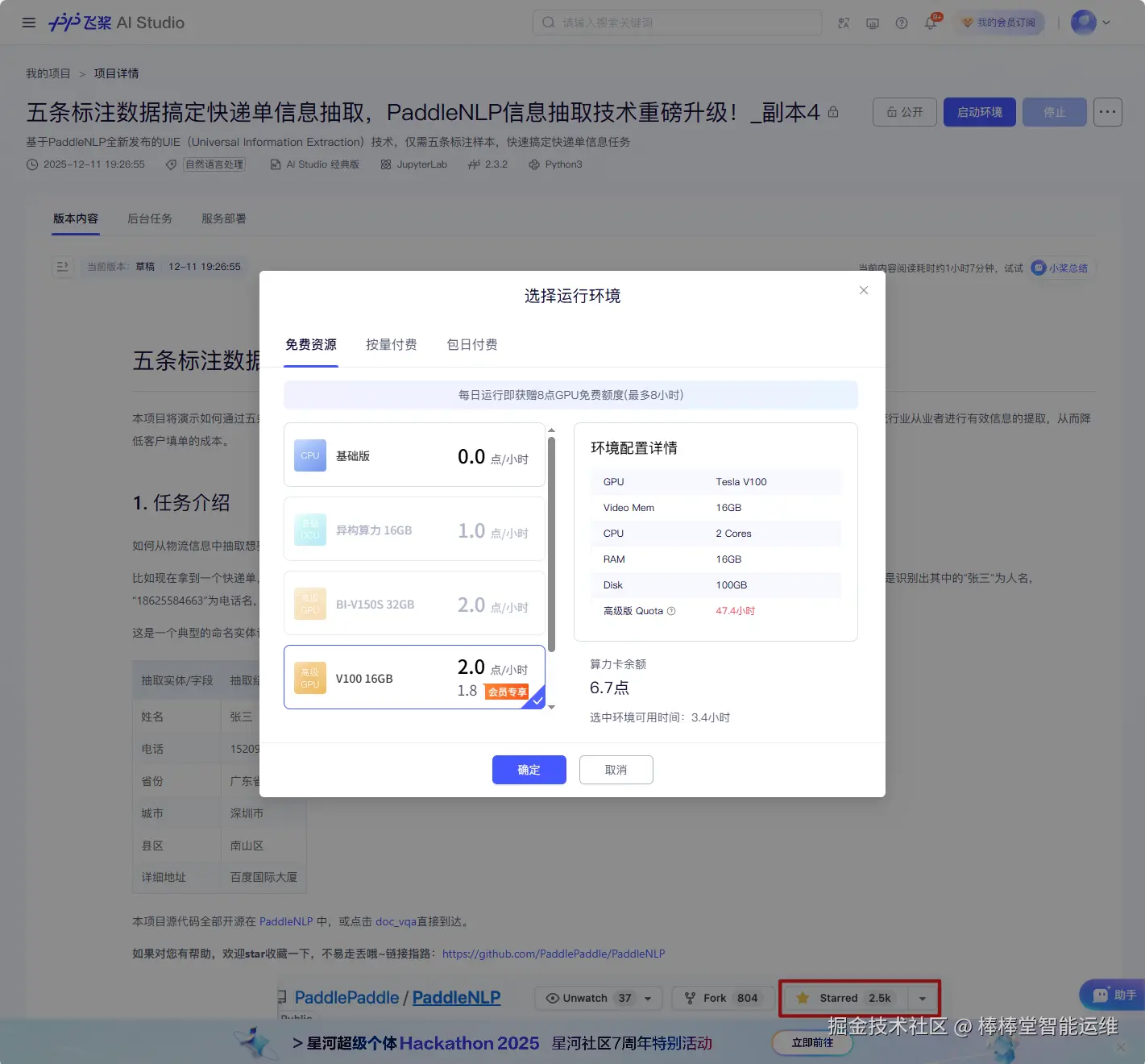Click the PaddlePaddle AI Studio logo
Screen dimensions: 1145x1064
tap(117, 23)
